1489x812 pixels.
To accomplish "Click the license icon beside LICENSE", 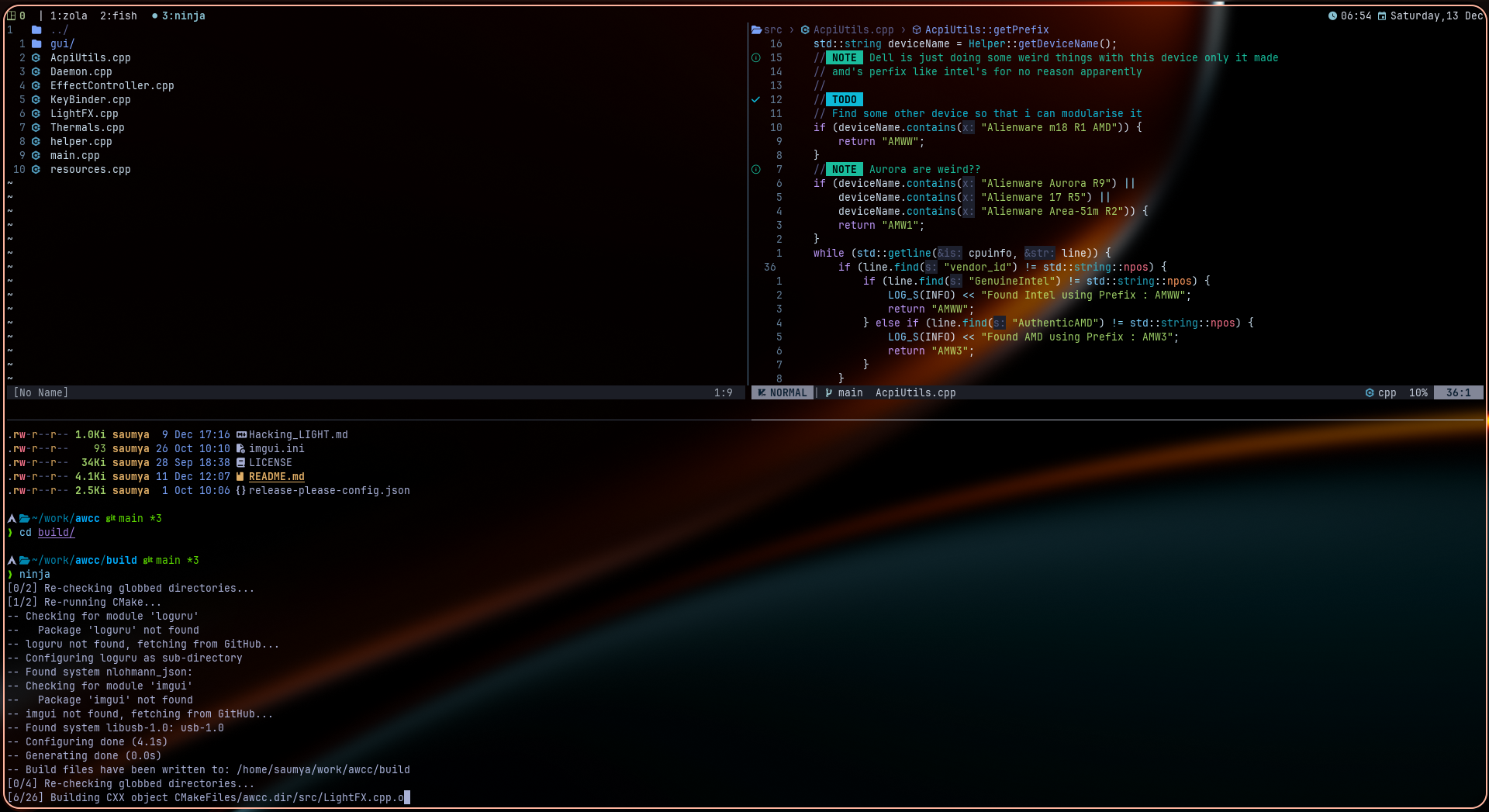I will (x=240, y=462).
